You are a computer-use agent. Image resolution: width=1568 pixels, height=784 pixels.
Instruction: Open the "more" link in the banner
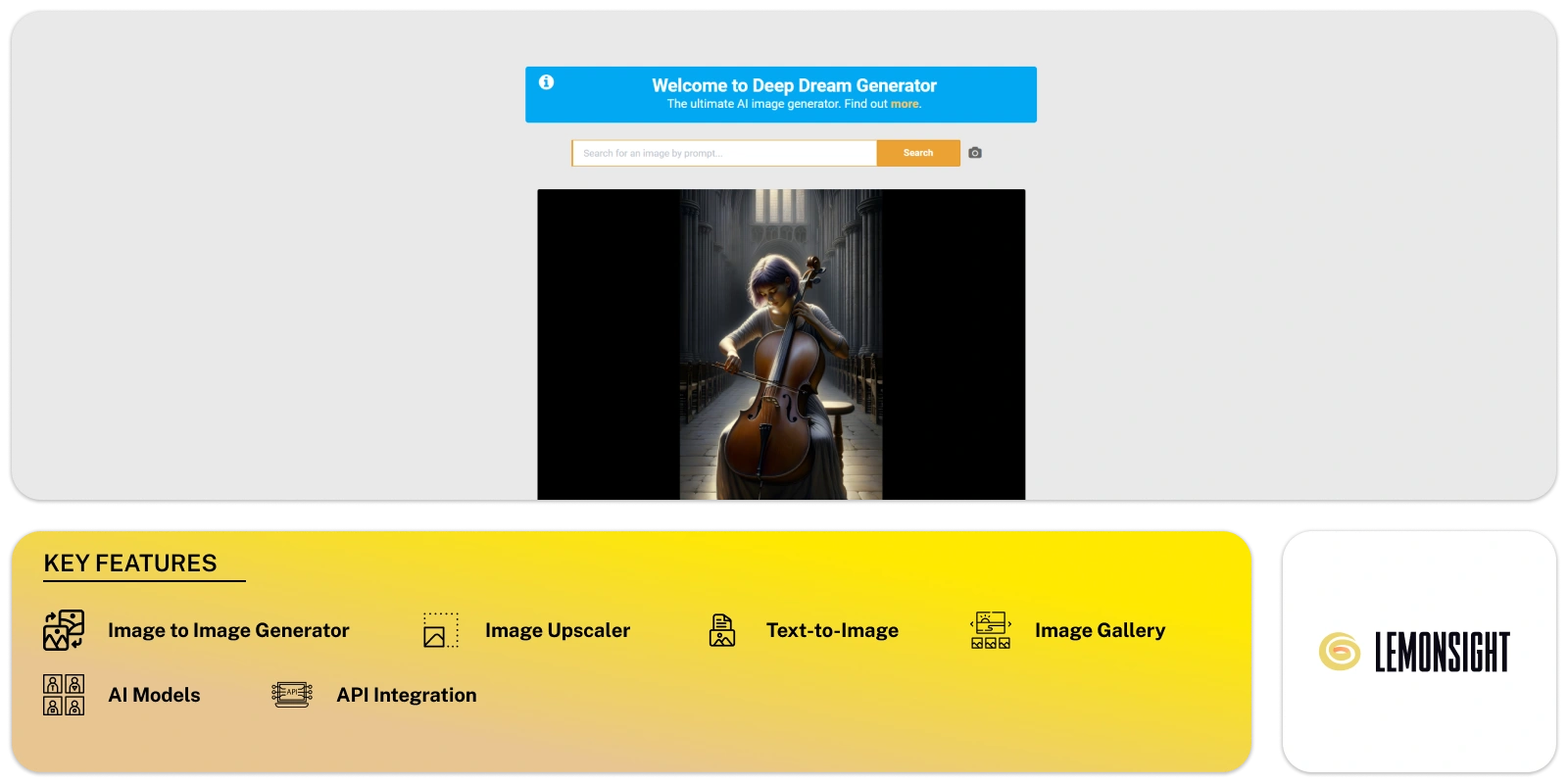(905, 104)
